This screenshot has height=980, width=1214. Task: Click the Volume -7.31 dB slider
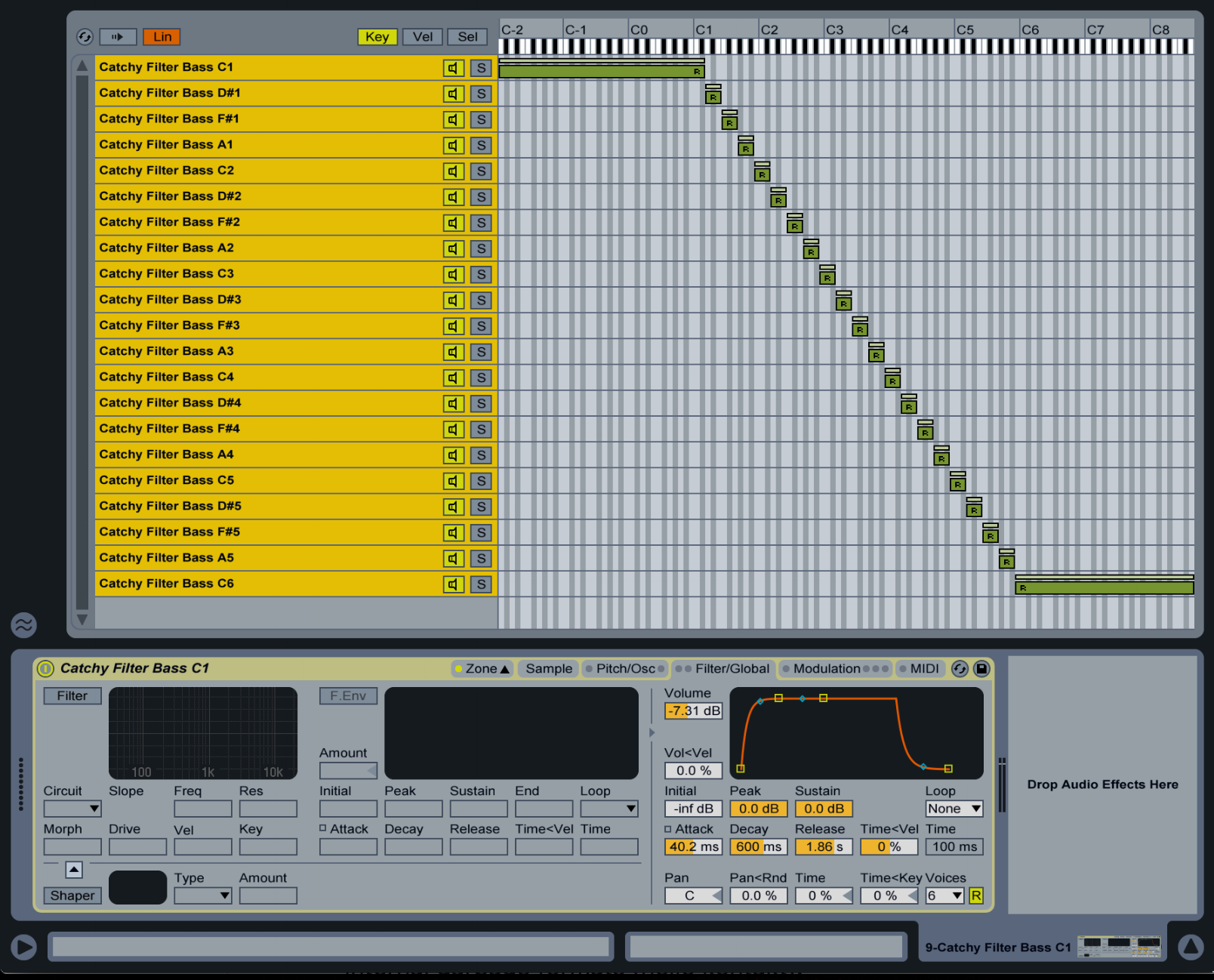pyautogui.click(x=693, y=711)
